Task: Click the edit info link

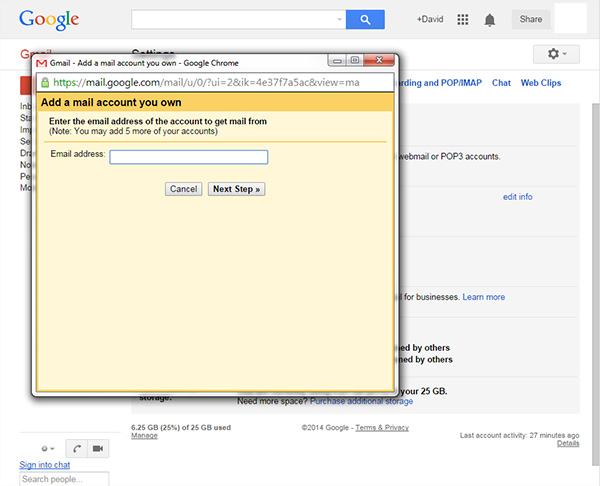Action: 517,197
